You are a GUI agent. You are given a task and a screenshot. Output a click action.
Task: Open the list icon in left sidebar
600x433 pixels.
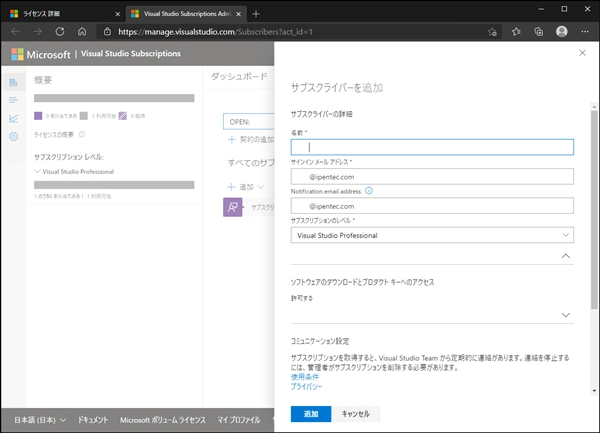[13, 100]
